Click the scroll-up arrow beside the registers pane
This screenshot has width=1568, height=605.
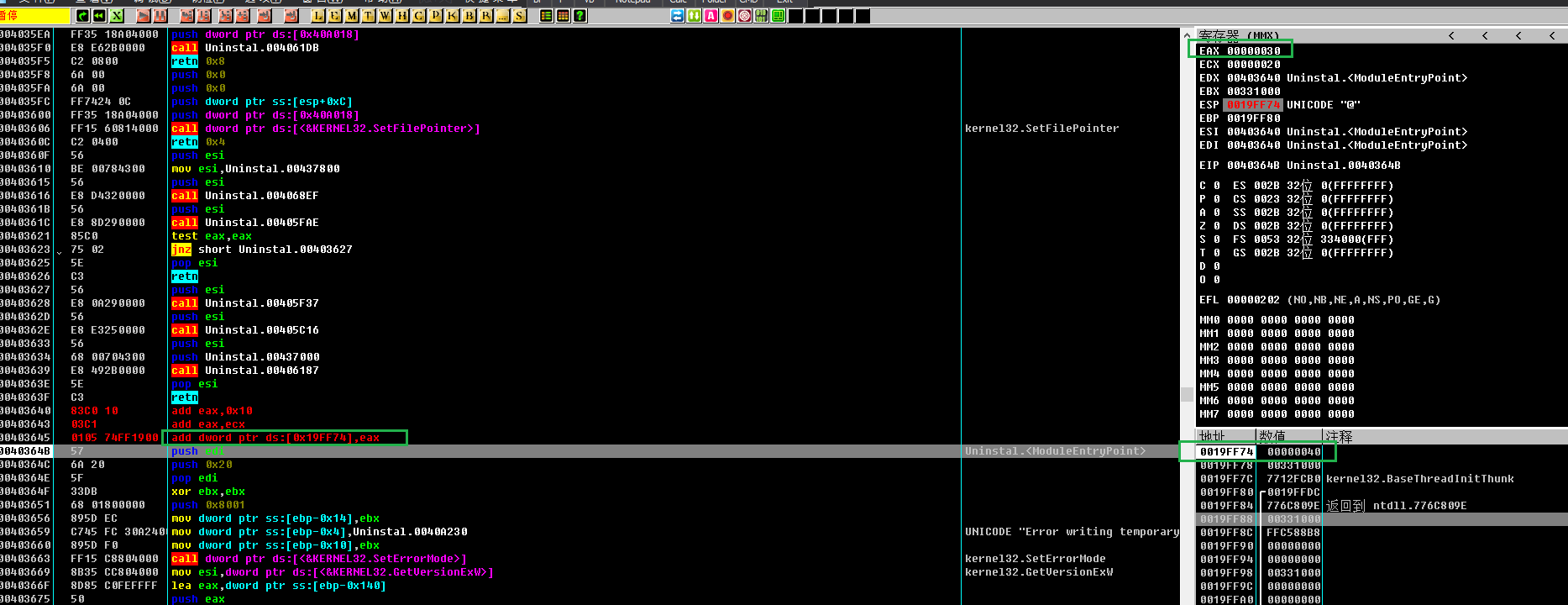[1188, 35]
